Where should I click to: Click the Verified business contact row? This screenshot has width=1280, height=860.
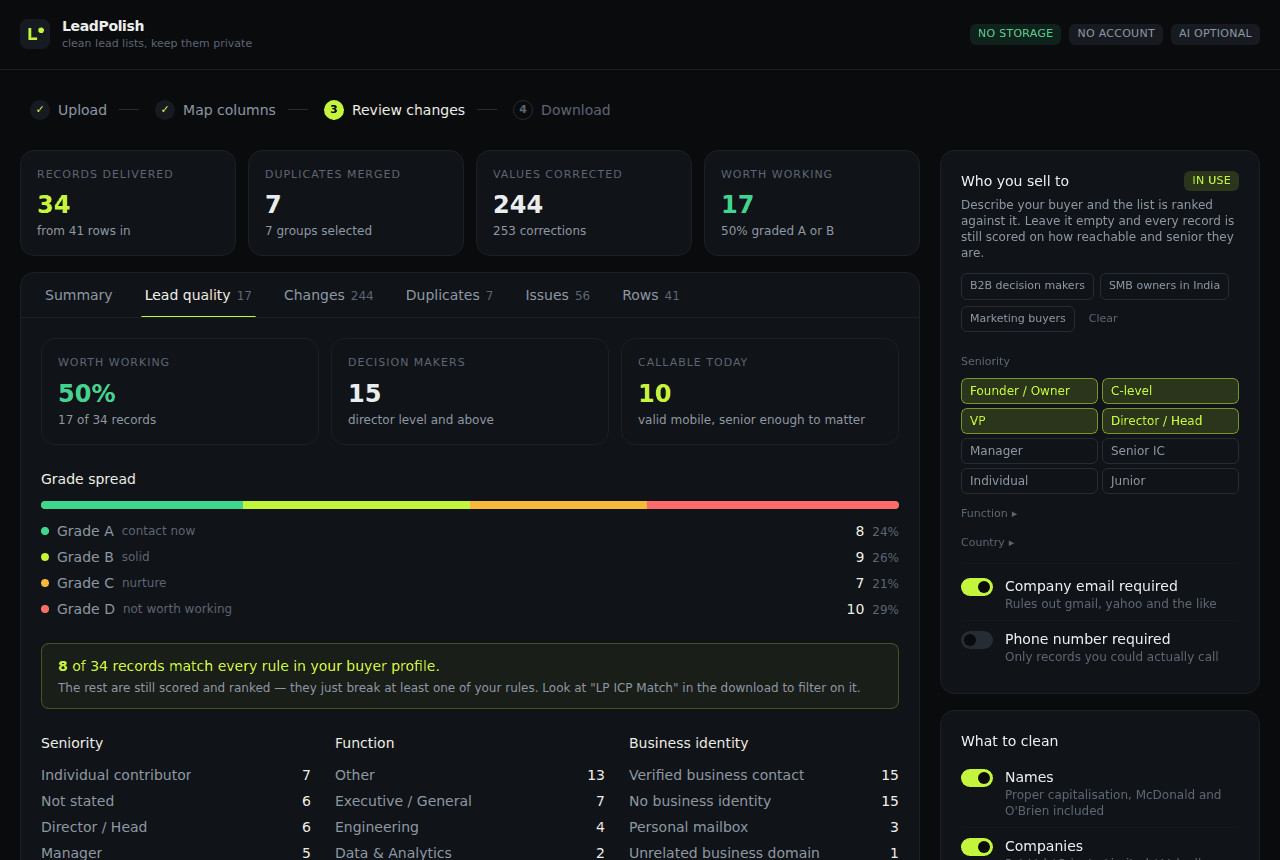(764, 775)
